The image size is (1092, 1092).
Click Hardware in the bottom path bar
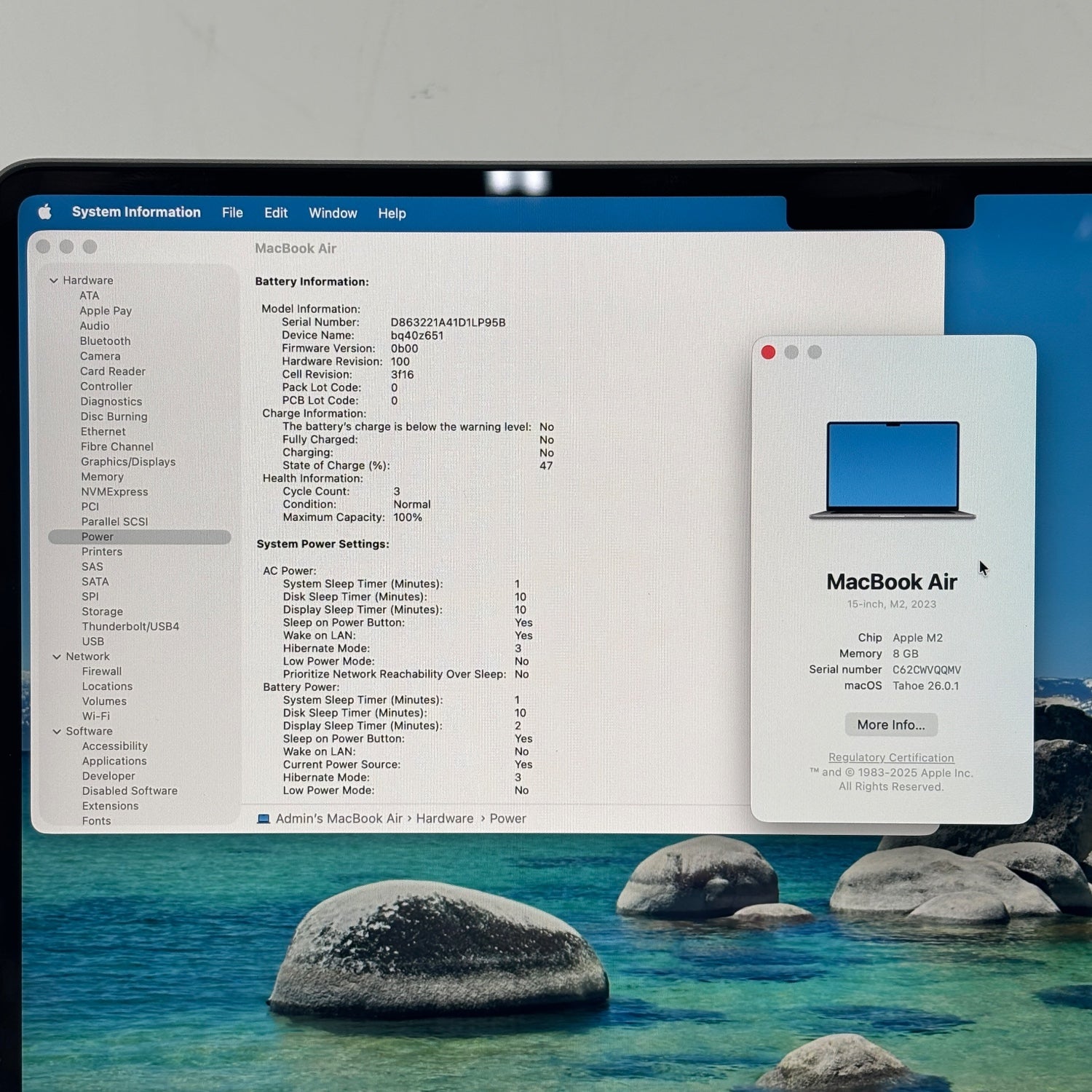(444, 819)
